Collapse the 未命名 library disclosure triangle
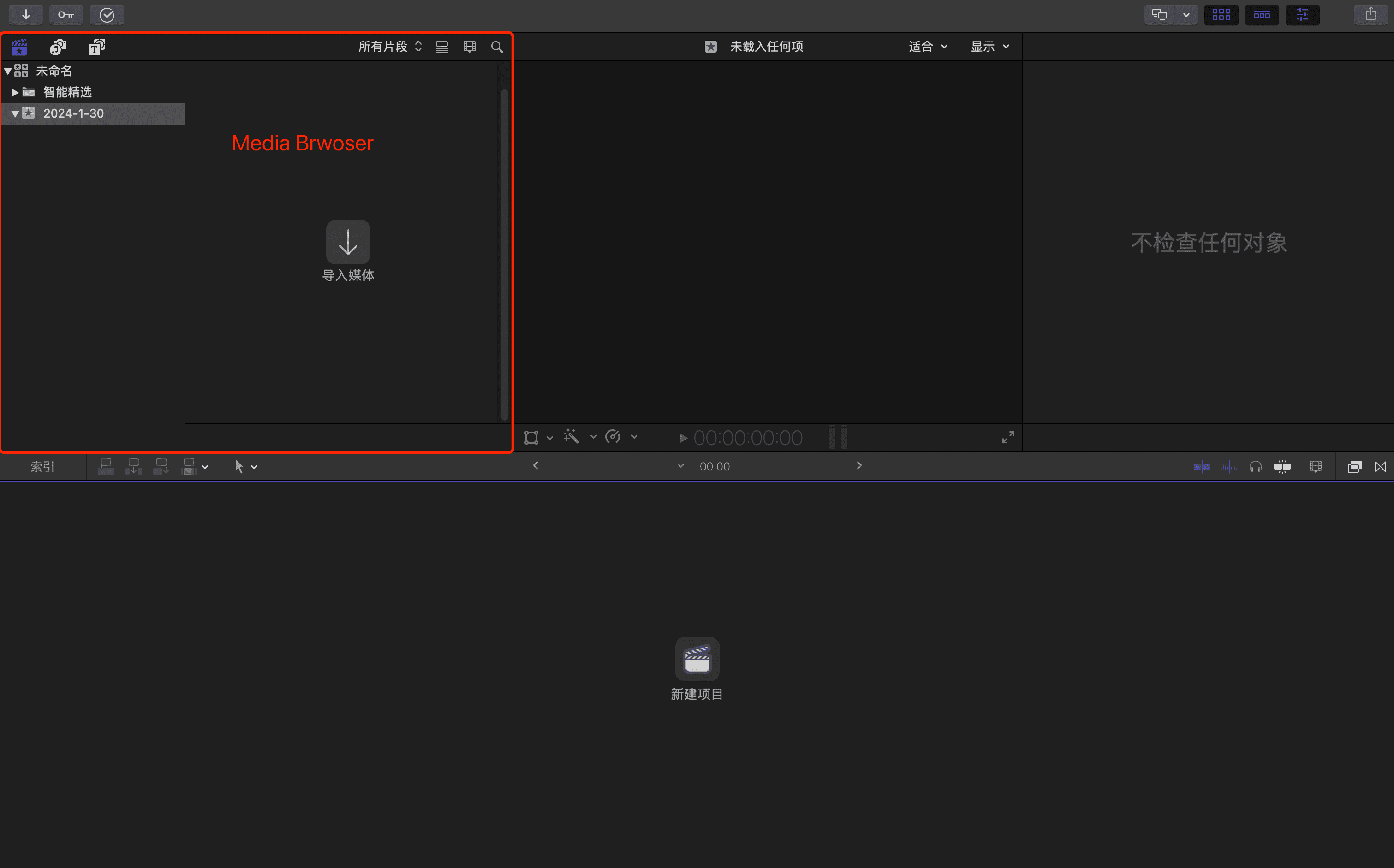Screen dimensions: 1394x868 (x=8, y=71)
